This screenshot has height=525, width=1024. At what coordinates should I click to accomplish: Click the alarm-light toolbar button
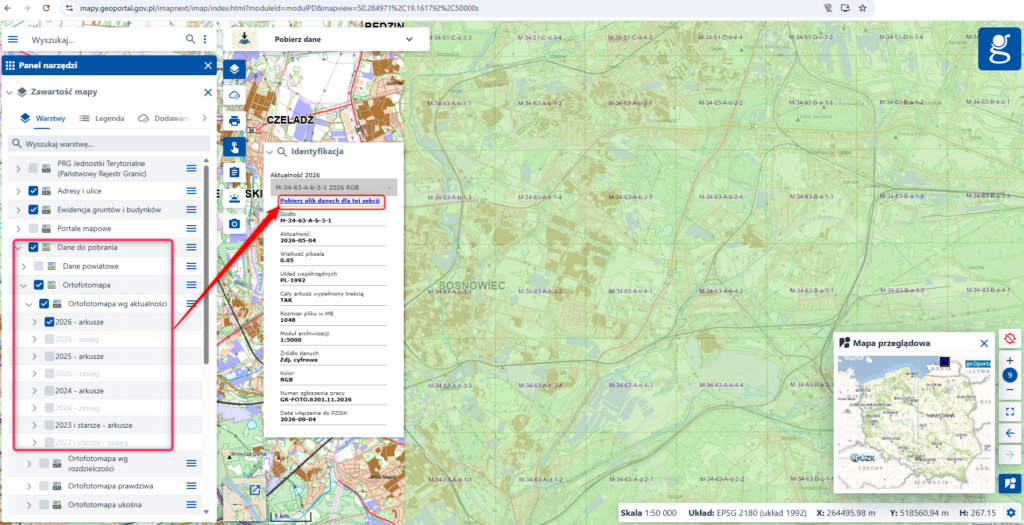point(234,199)
